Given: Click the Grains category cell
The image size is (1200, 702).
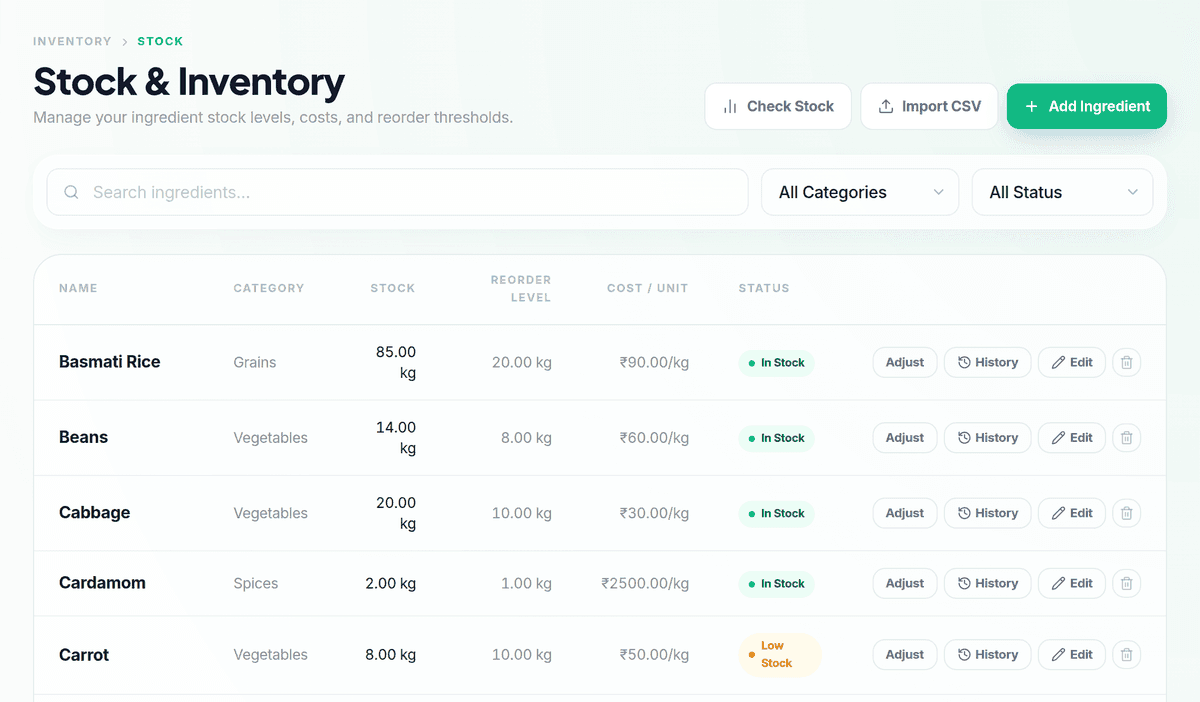Looking at the screenshot, I should pyautogui.click(x=255, y=362).
